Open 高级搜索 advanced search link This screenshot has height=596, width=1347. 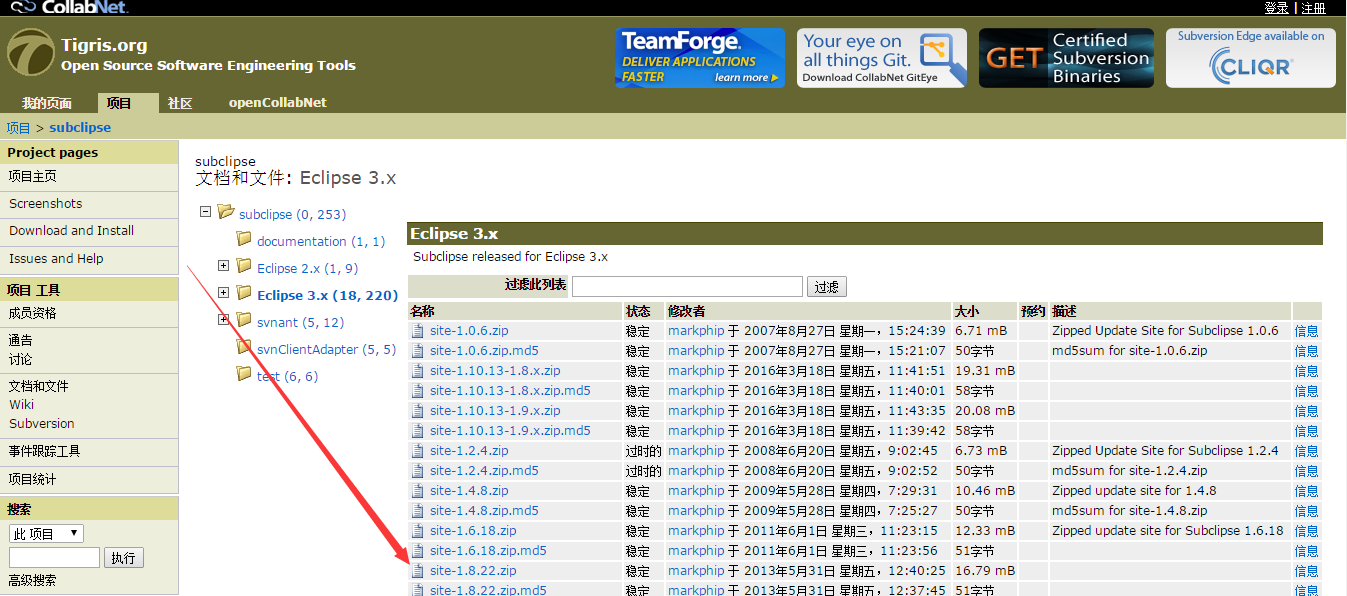[x=32, y=580]
